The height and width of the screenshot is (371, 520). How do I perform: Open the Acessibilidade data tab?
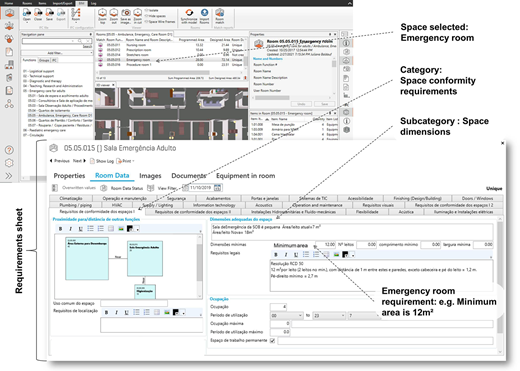tap(360, 198)
